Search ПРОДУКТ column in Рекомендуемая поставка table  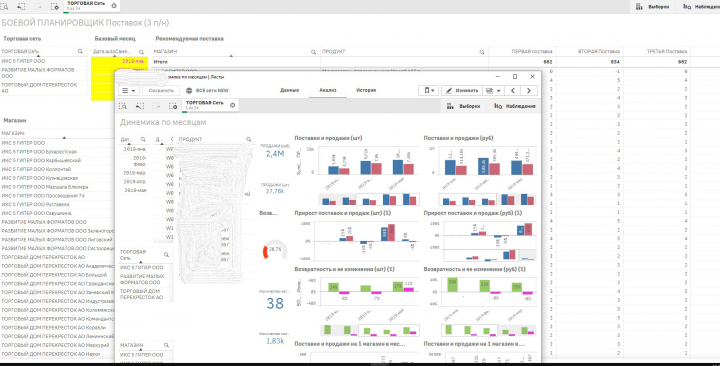coord(482,52)
